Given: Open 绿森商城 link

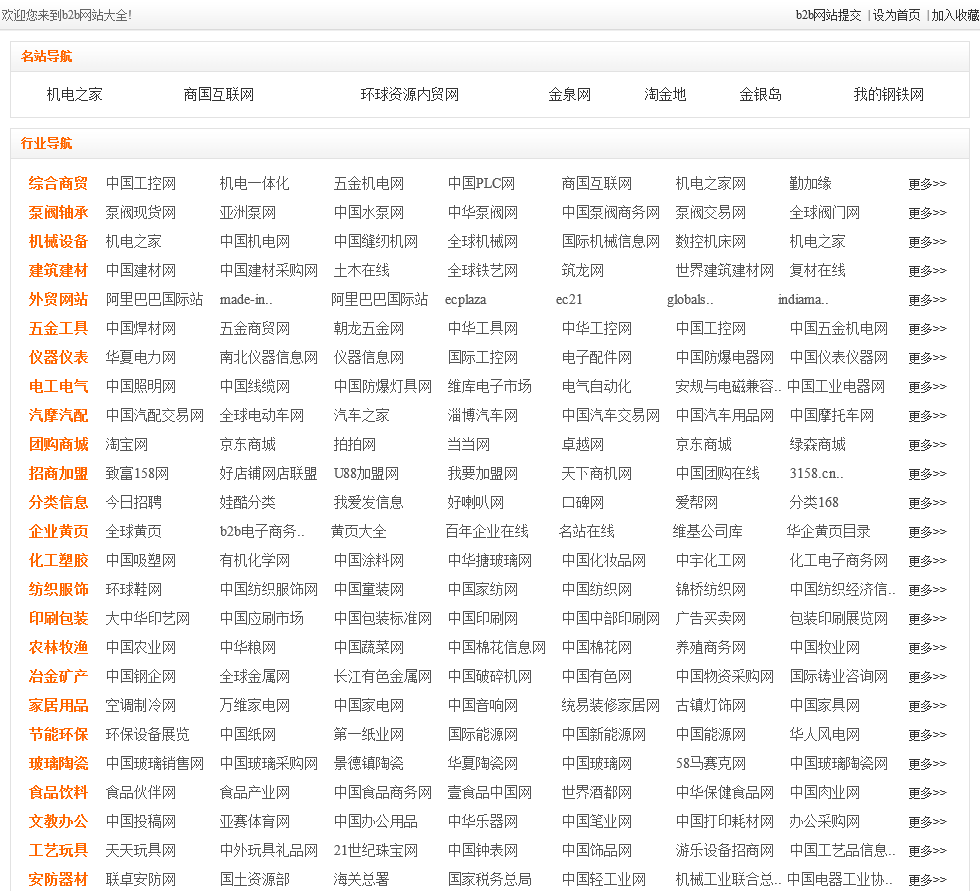Looking at the screenshot, I should point(818,444).
